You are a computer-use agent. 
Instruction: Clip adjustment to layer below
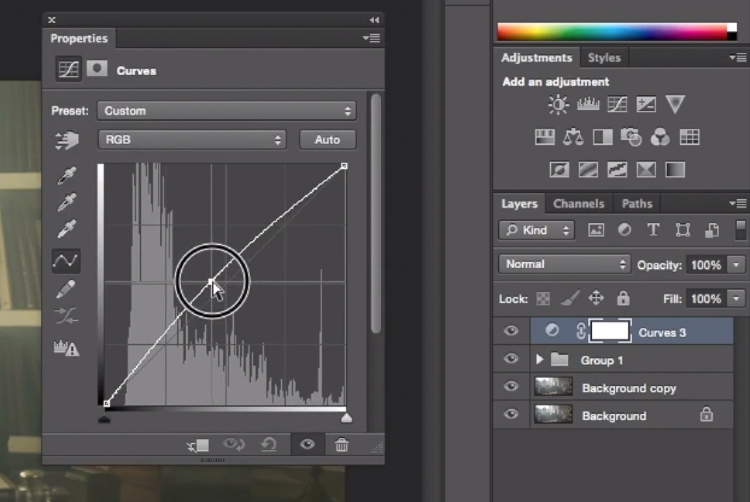198,446
